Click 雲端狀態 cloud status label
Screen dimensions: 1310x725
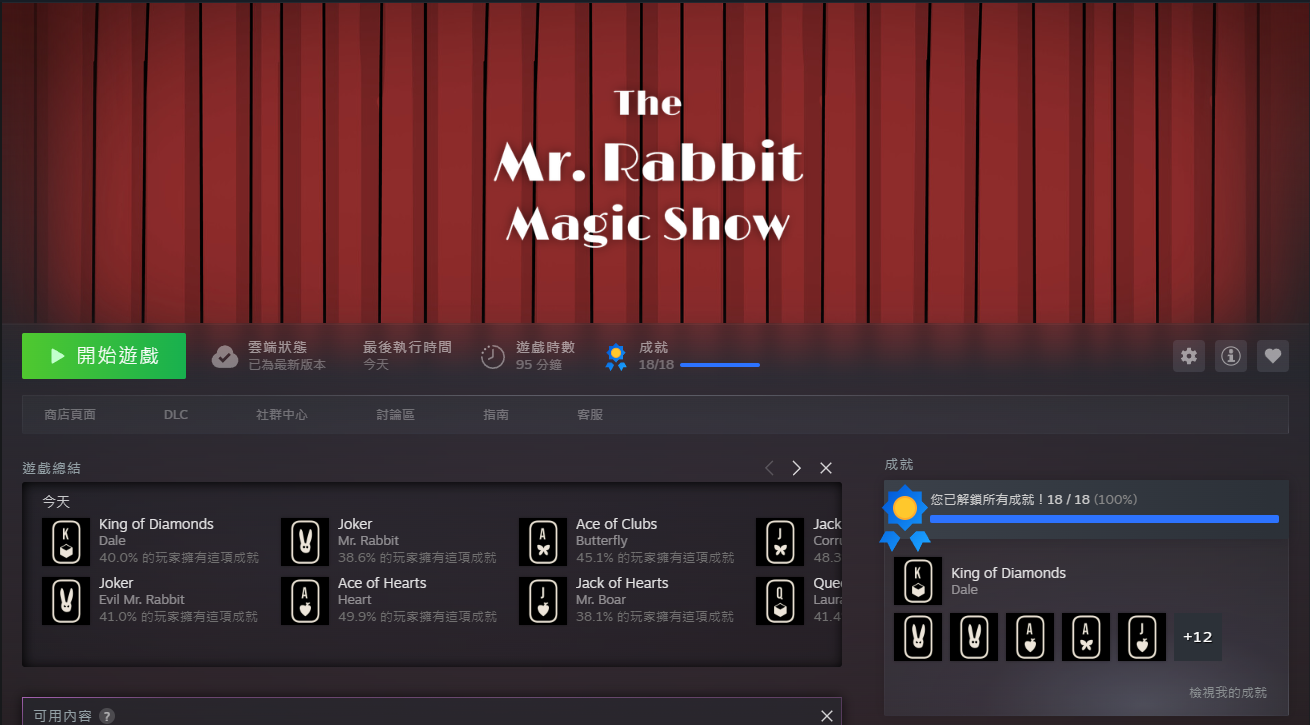tap(277, 347)
